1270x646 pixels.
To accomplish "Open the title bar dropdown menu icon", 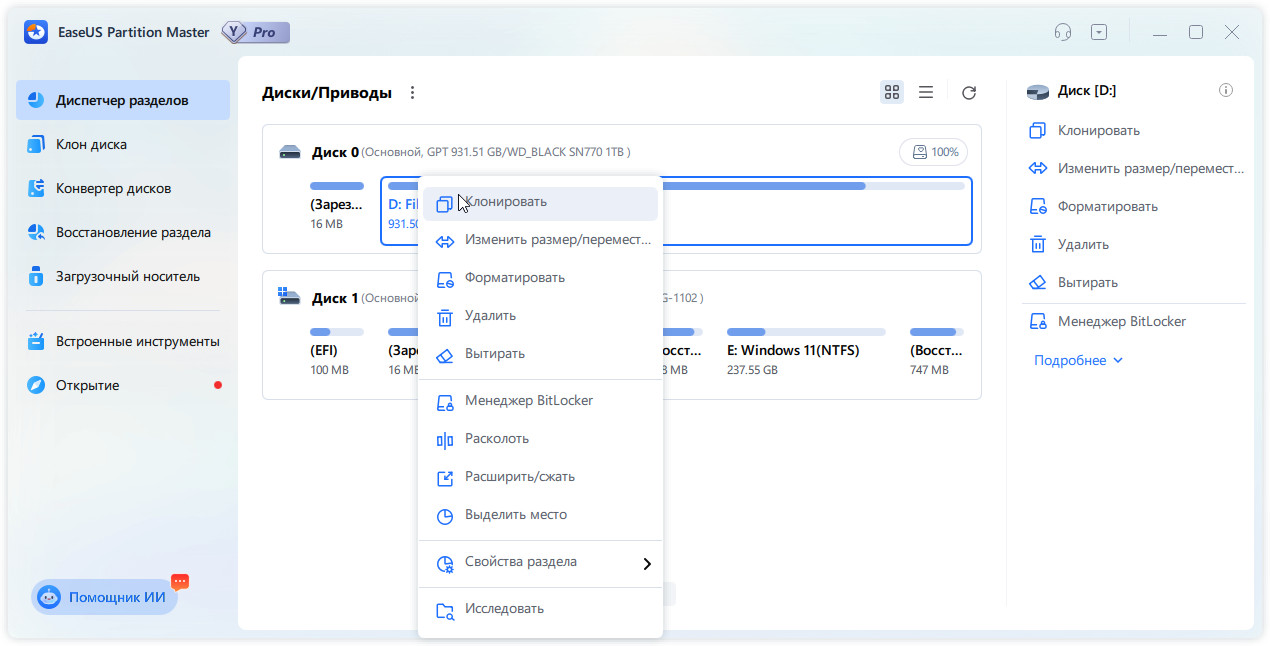I will click(1099, 32).
